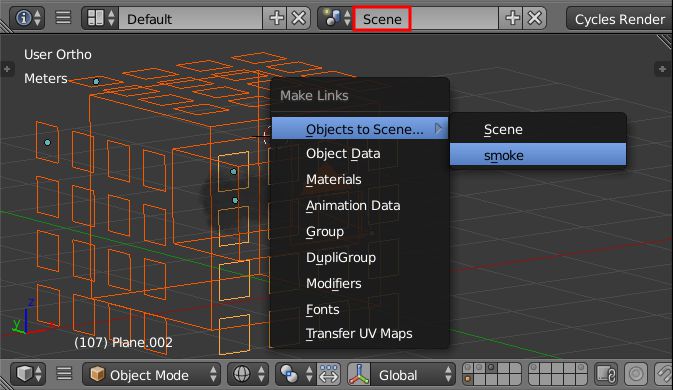Toggle layer 1 button with dot
This screenshot has width=673, height=390.
[x=468, y=368]
